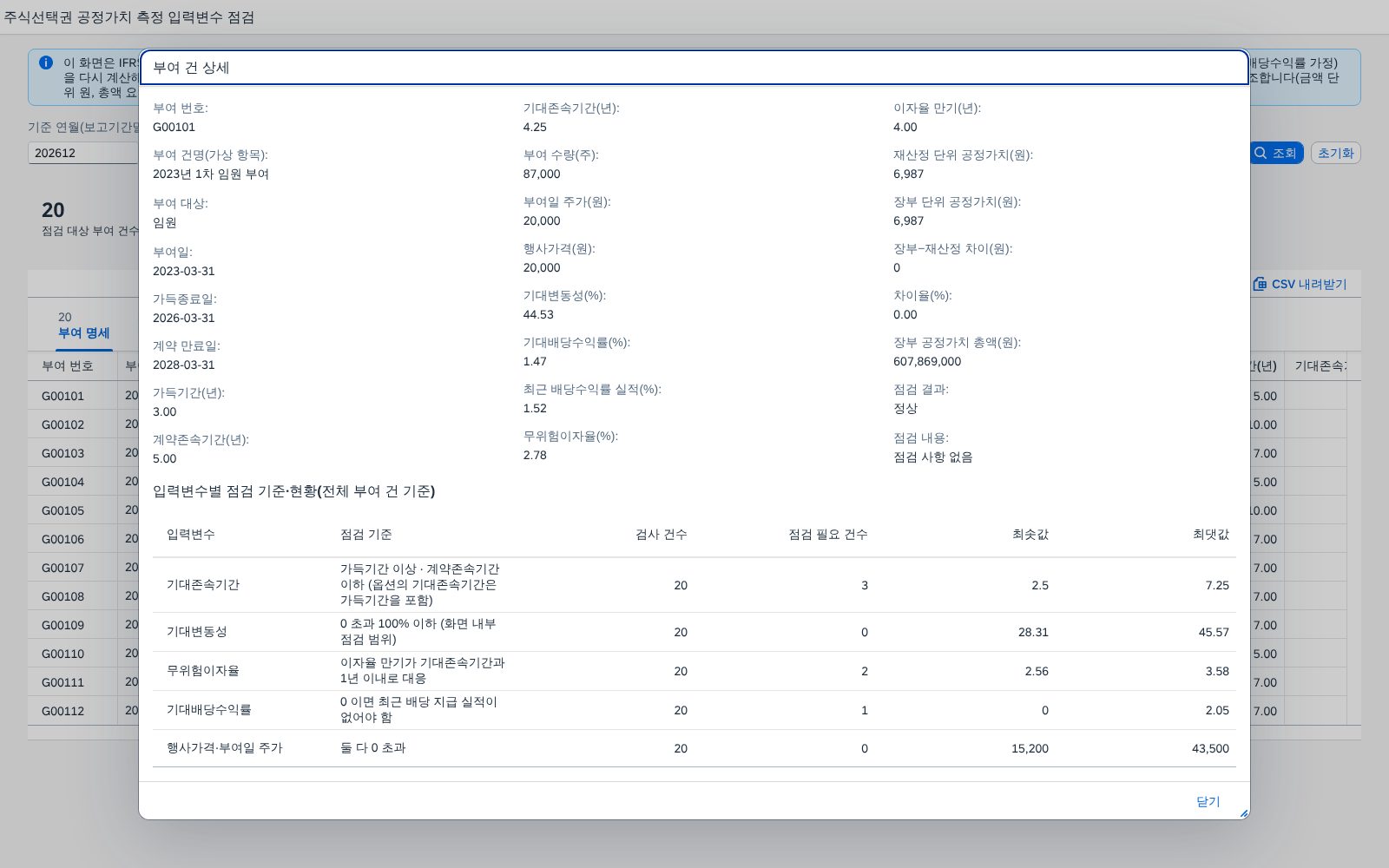
Task: Download data via CSV 내려받기
Action: 1300,284
